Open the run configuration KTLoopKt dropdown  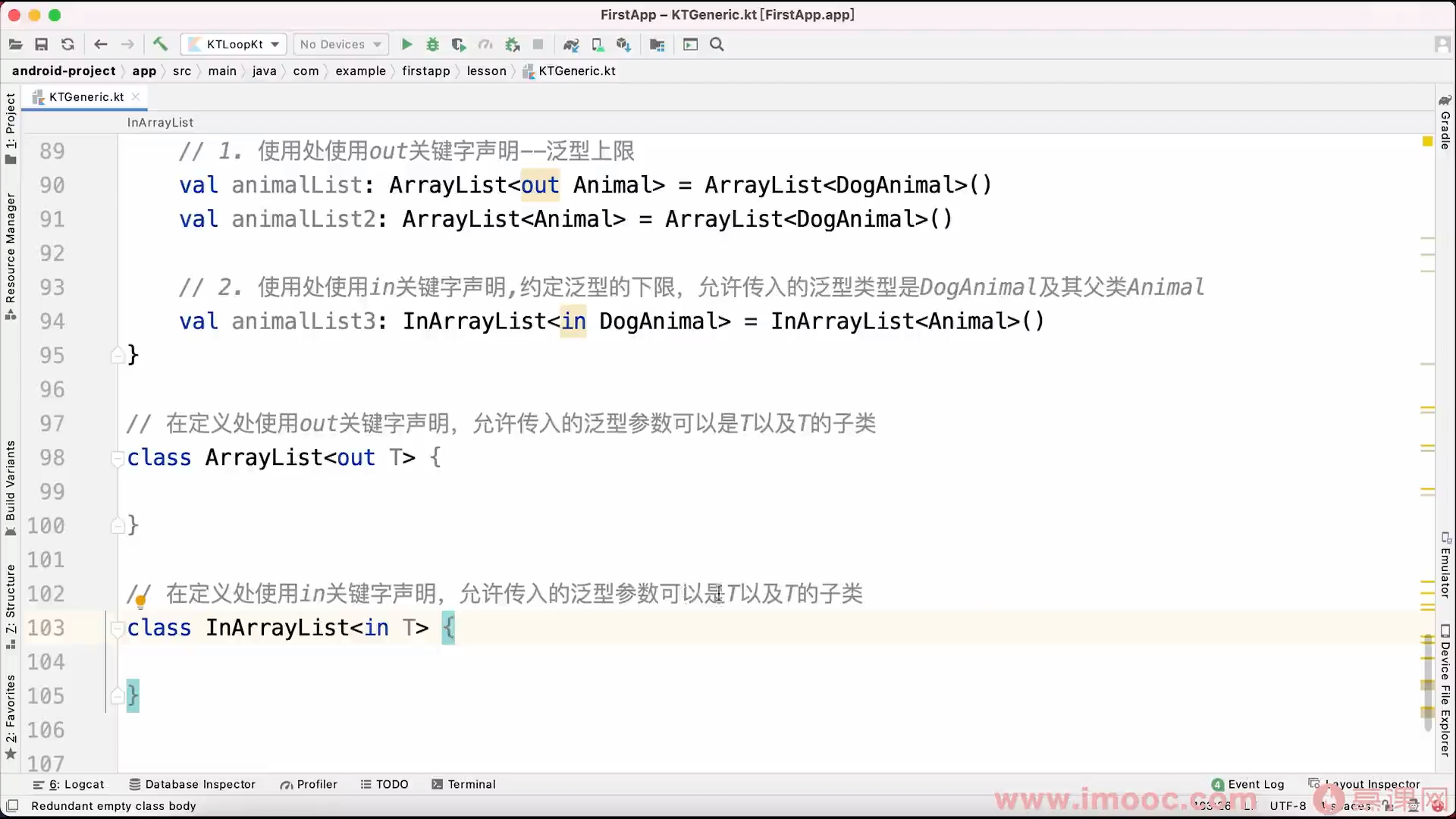click(x=234, y=45)
